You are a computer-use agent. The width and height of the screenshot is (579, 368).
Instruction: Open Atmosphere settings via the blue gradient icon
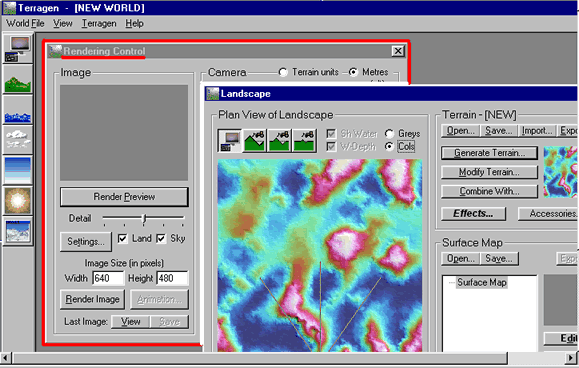(17, 170)
